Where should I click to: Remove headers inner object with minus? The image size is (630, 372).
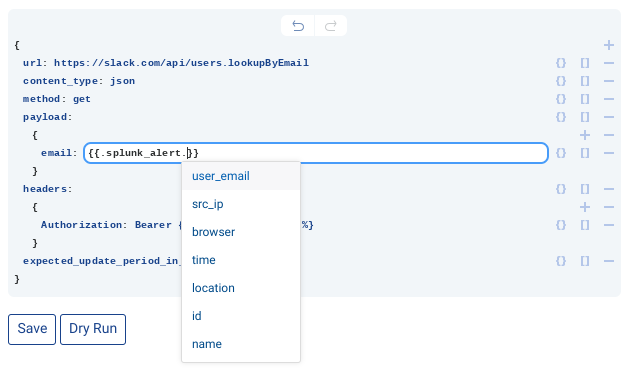(x=609, y=207)
